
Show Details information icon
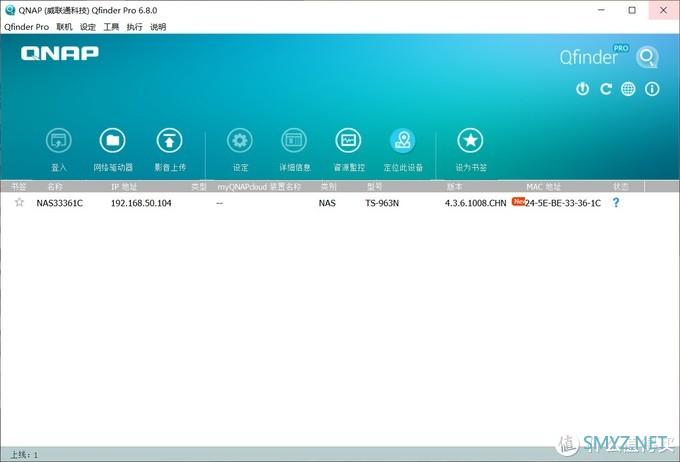tap(294, 141)
